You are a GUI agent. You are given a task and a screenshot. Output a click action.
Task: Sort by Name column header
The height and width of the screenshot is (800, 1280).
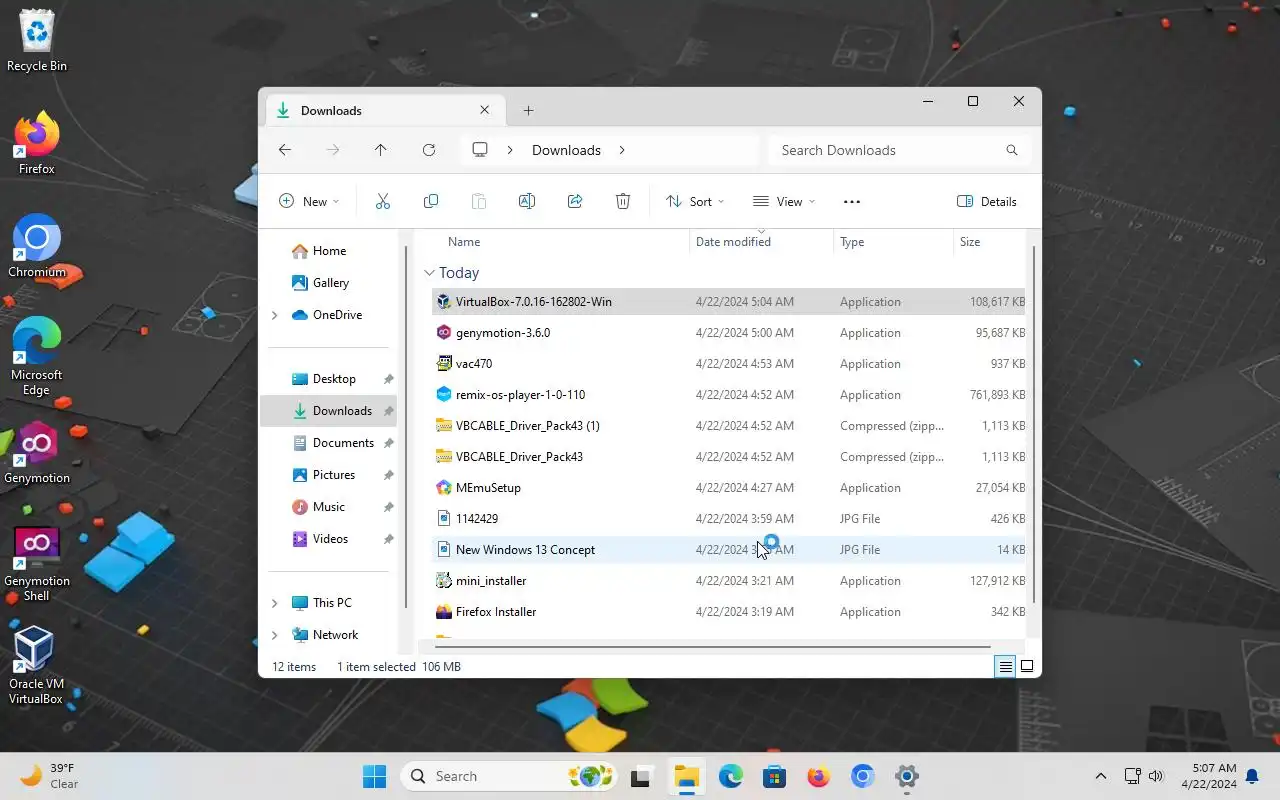[x=464, y=242]
